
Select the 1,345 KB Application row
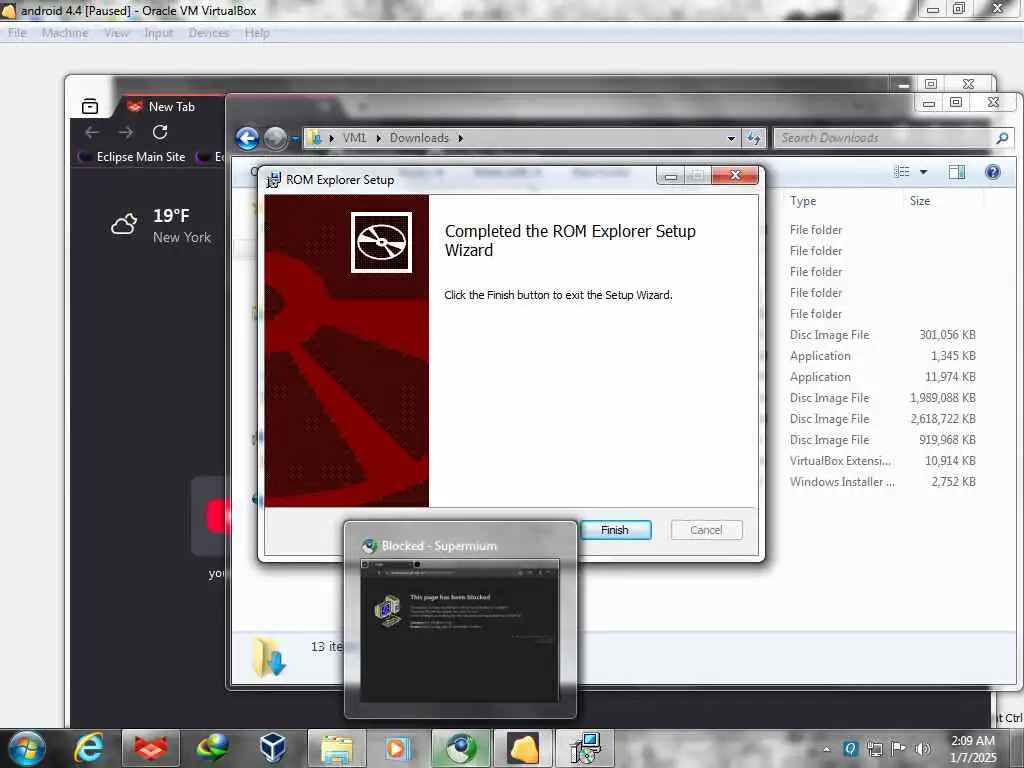pos(882,356)
